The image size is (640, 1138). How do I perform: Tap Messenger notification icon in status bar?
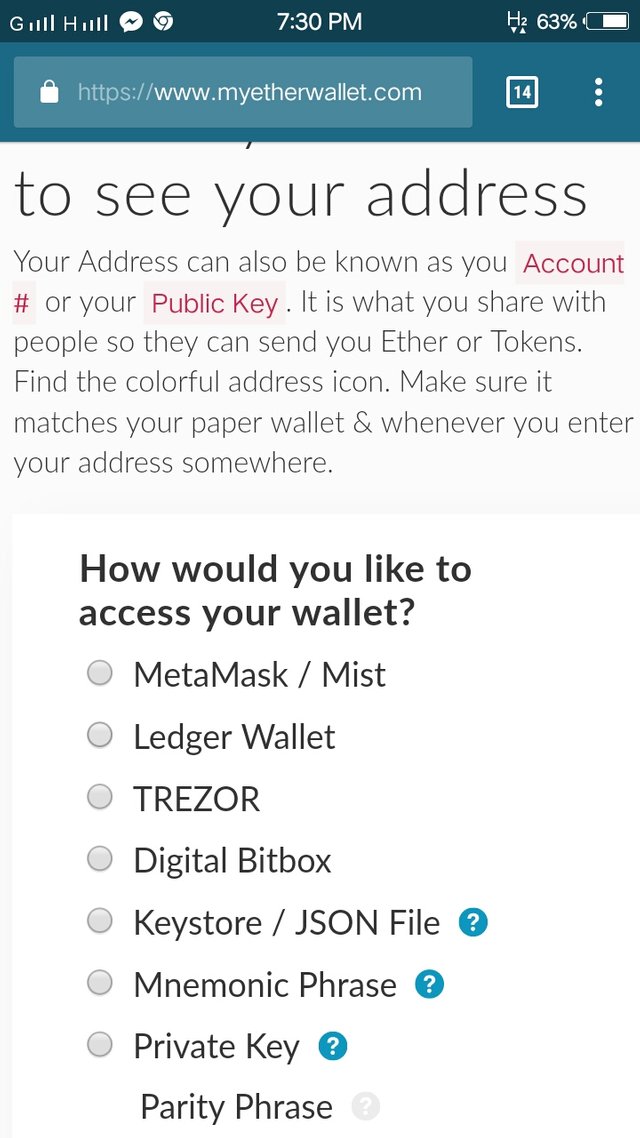tap(130, 21)
